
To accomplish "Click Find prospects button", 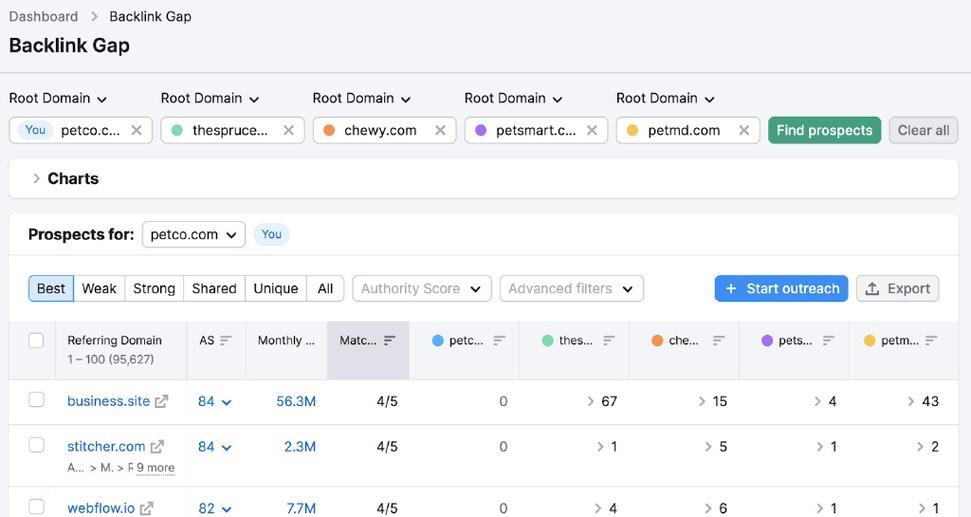I will coord(824,130).
